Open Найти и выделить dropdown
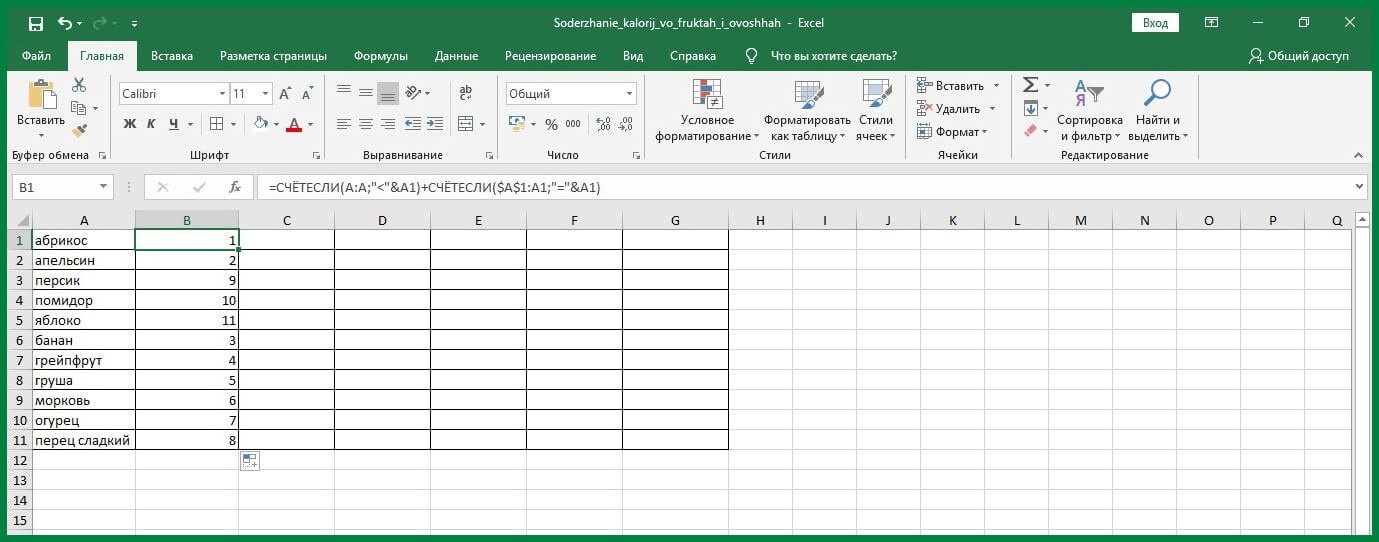 pos(1158,111)
